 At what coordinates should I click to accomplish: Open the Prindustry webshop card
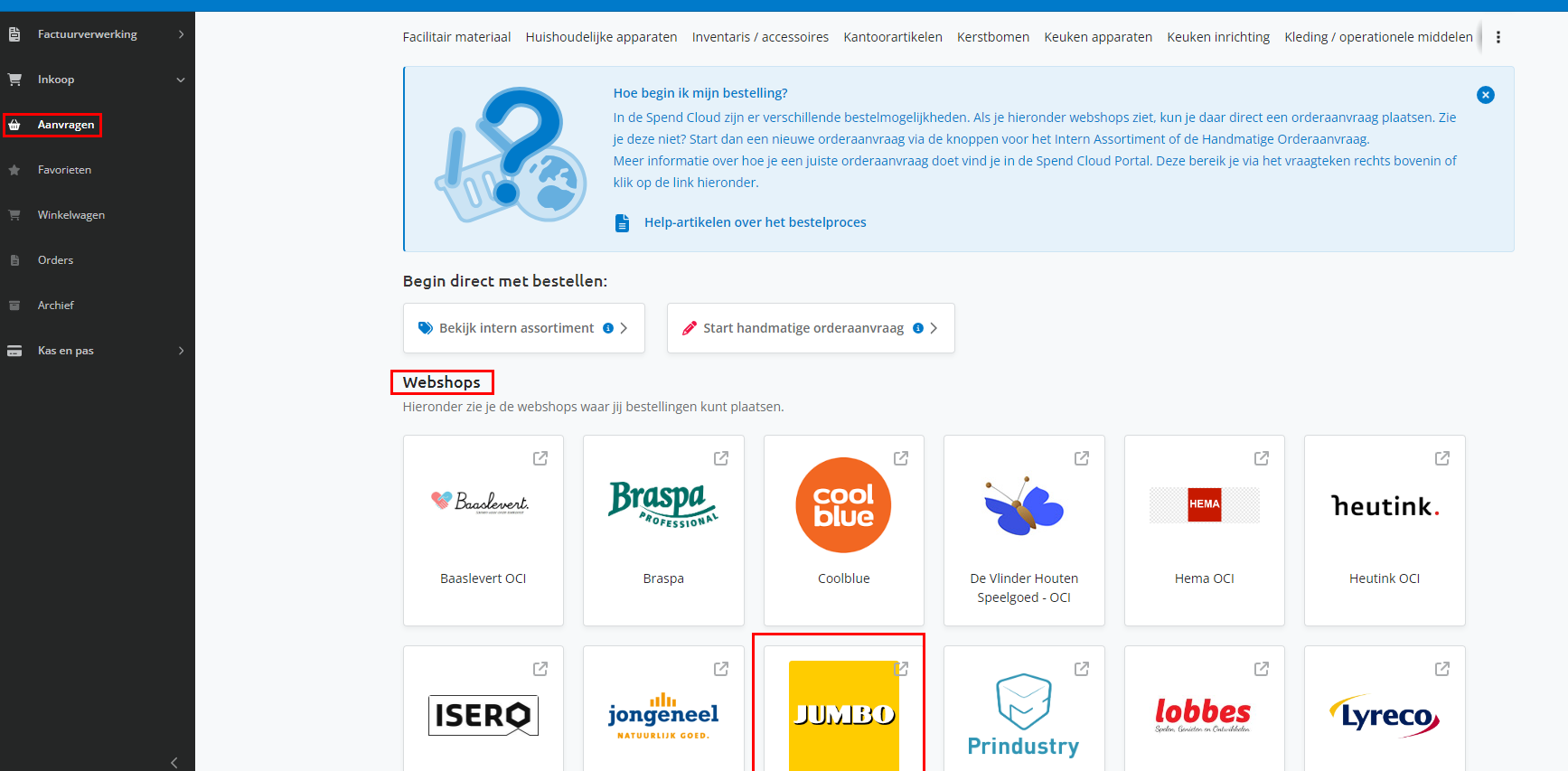pyautogui.click(x=1024, y=710)
